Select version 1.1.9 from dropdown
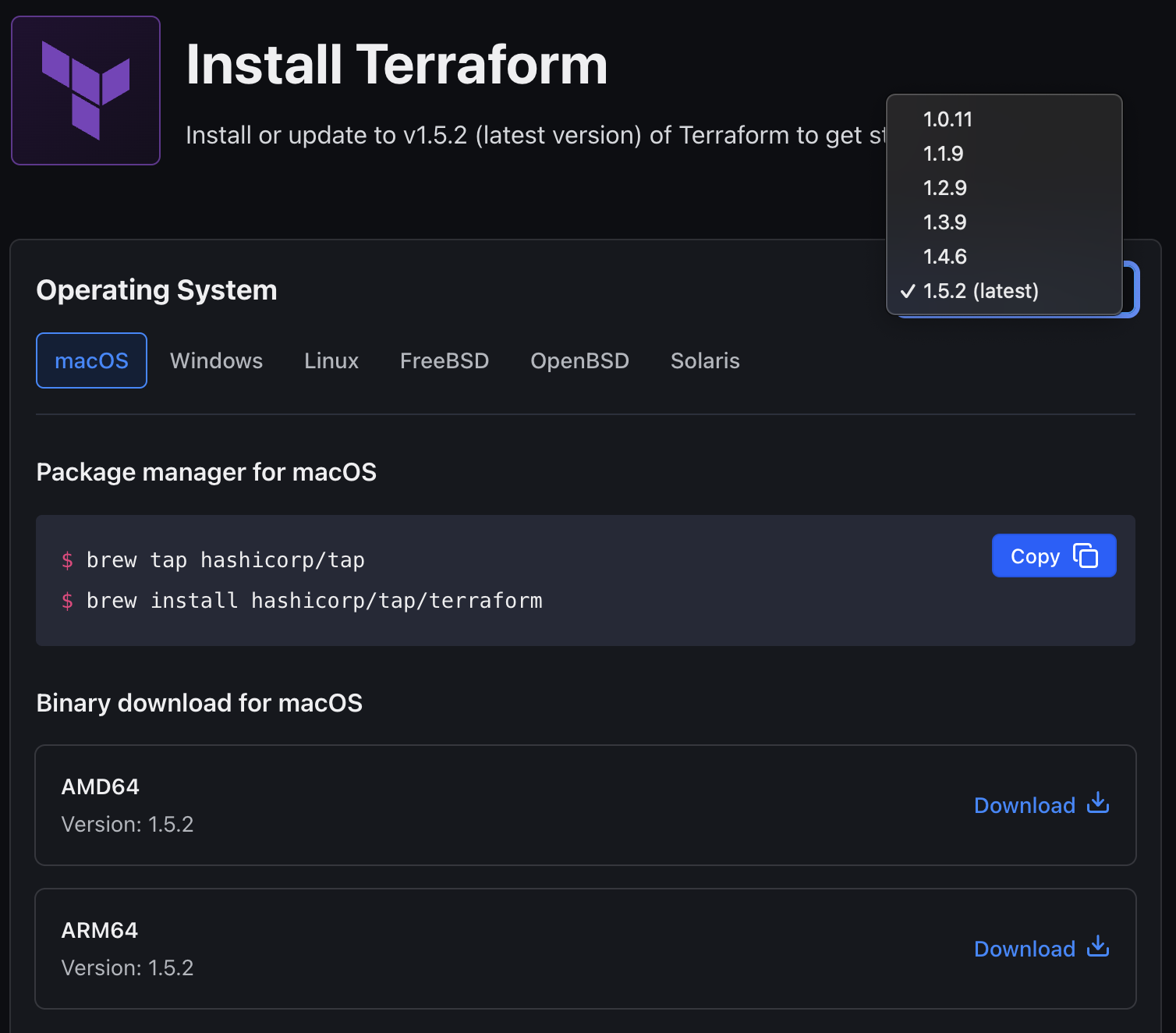Viewport: 1176px width, 1033px height. [x=1004, y=154]
